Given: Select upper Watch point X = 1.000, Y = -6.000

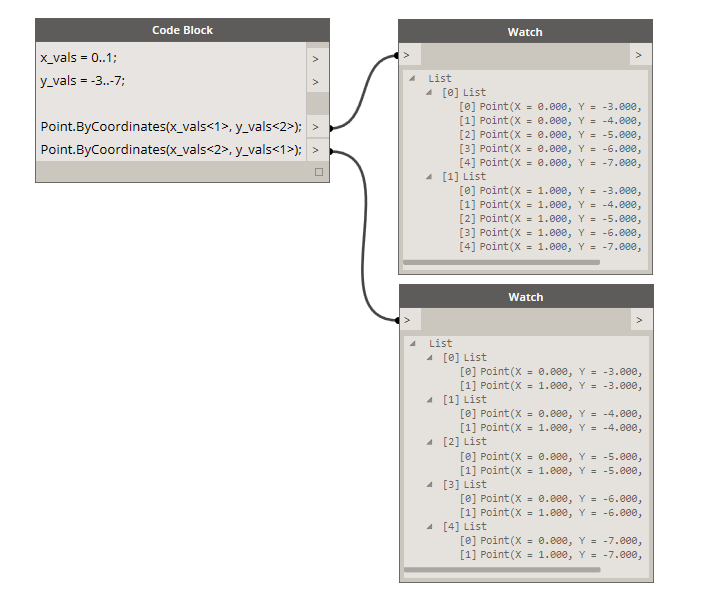Looking at the screenshot, I should (x=550, y=233).
